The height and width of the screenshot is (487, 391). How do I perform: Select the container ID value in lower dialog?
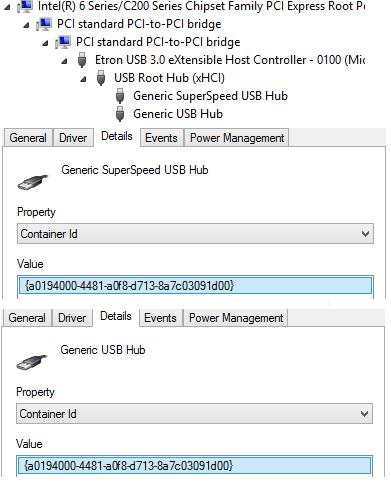click(x=194, y=466)
